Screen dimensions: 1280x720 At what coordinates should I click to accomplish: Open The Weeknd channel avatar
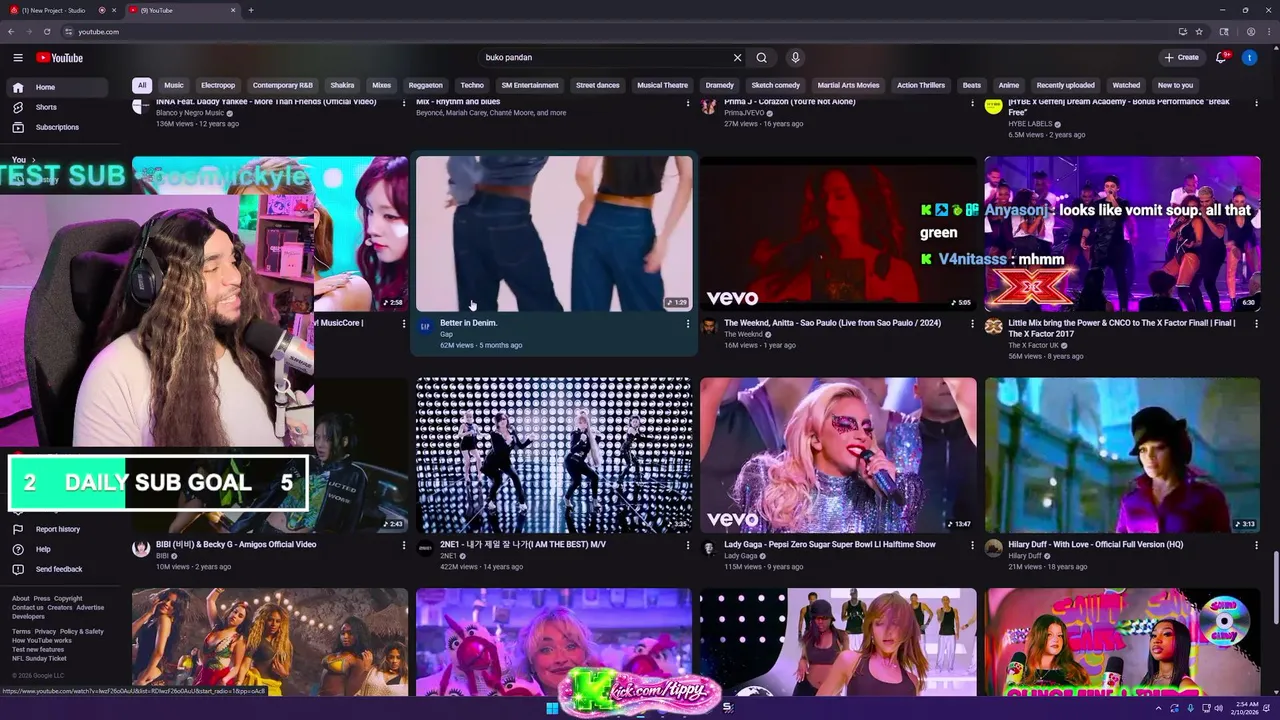(709, 327)
